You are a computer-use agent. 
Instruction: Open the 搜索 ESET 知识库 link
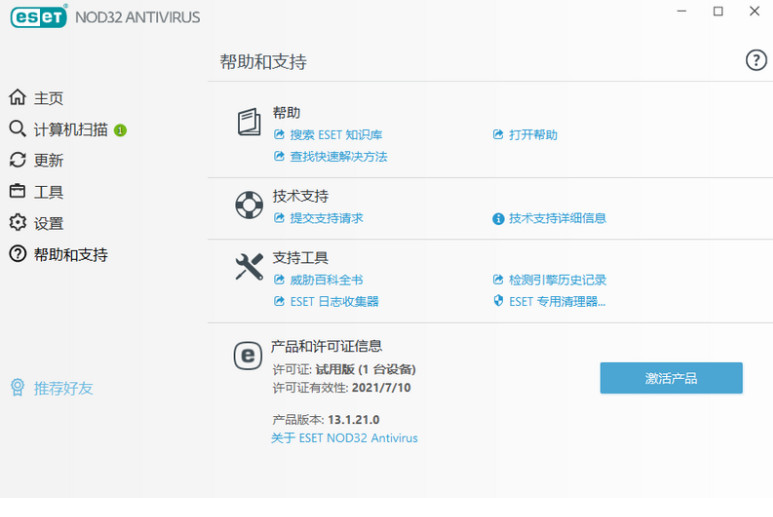point(336,135)
